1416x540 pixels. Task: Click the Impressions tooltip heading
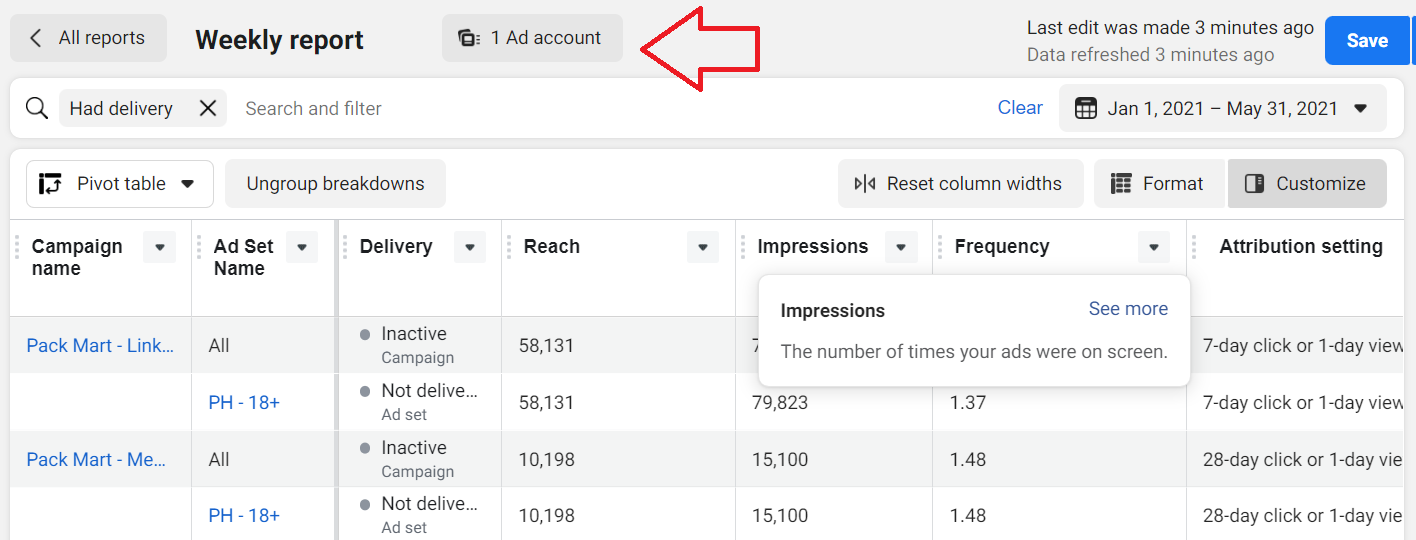833,311
